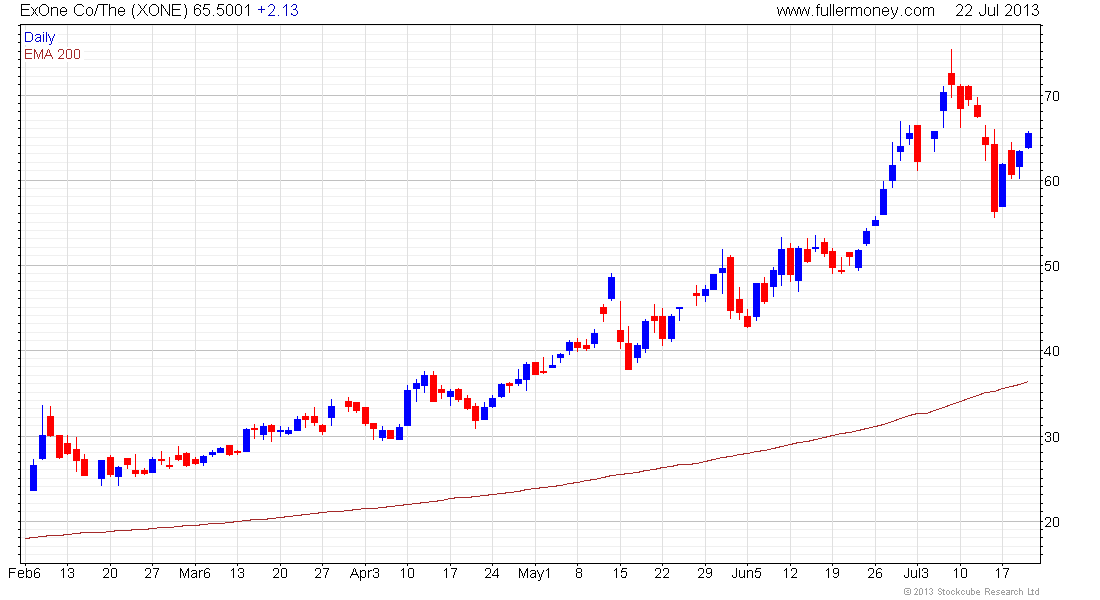Click the Stockcube Research Ltd copyright text

(971, 592)
